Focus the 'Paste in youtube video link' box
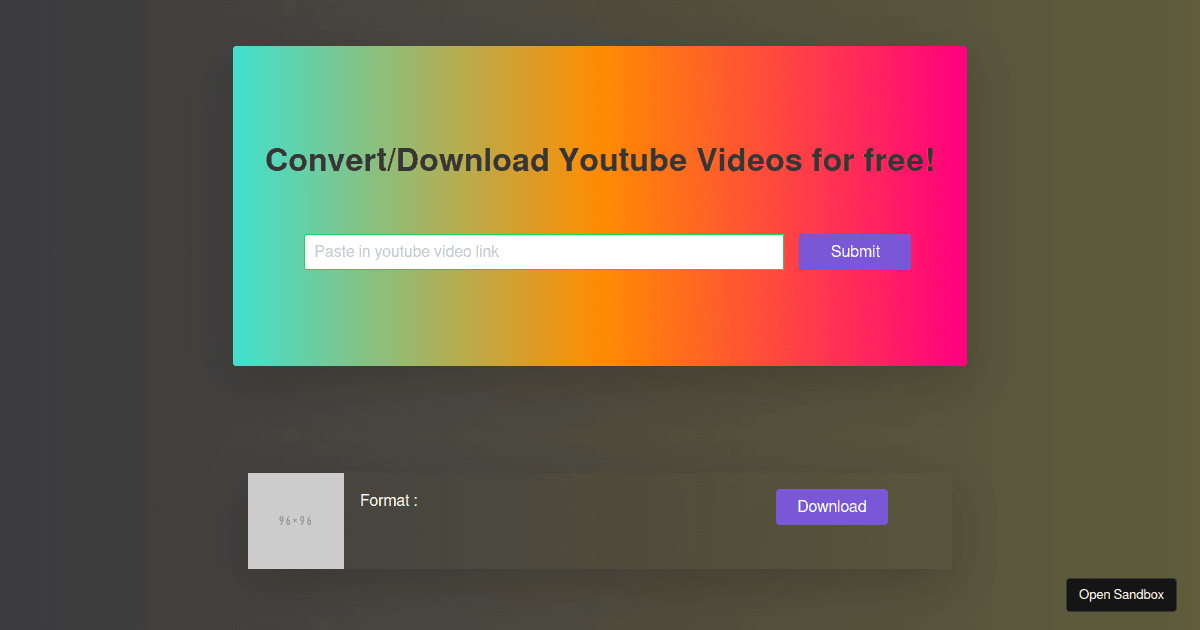 coord(544,251)
